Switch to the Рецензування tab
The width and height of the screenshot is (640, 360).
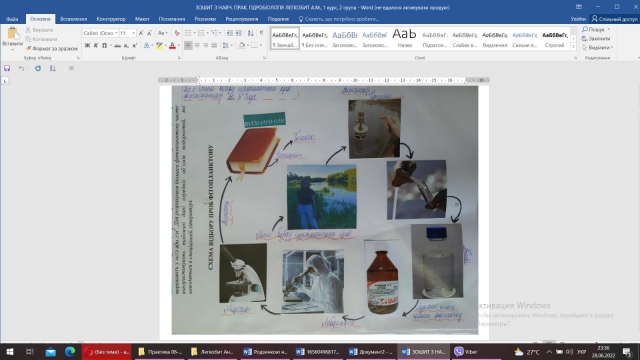[x=242, y=19]
